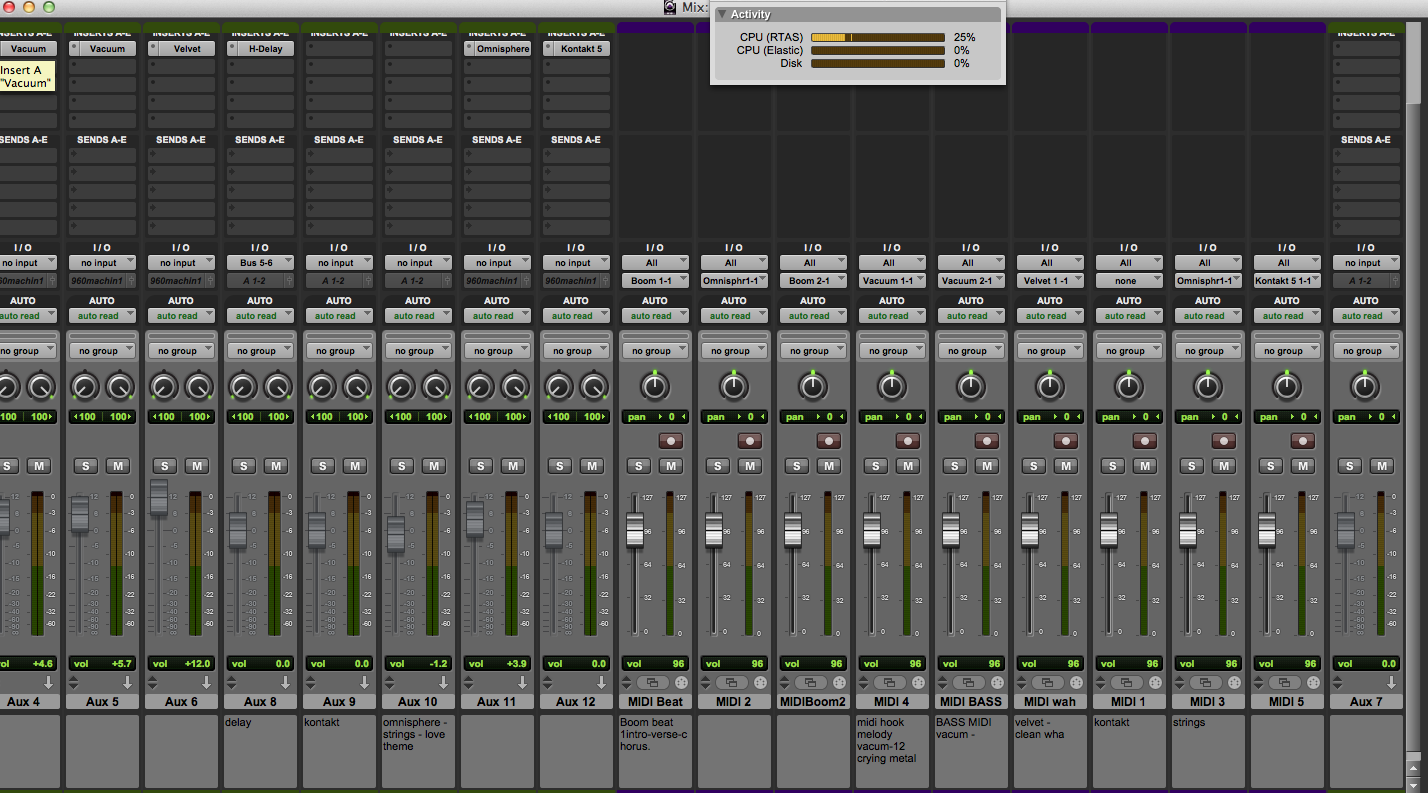Solo the Aux 10 track
The height and width of the screenshot is (793, 1428).
(x=401, y=466)
